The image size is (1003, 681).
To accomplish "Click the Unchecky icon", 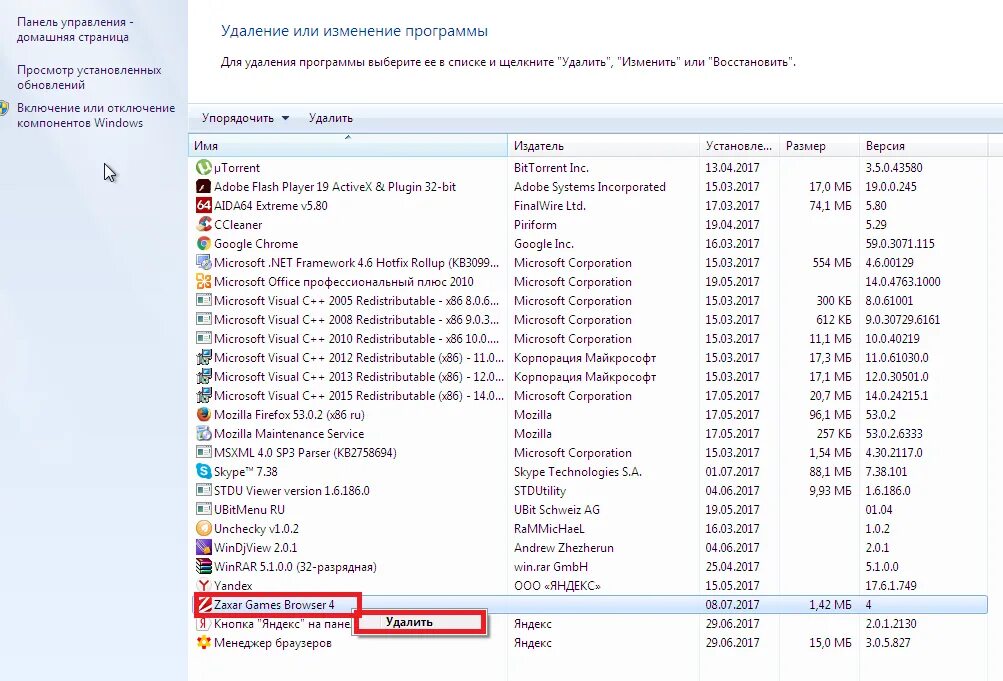I will click(203, 529).
